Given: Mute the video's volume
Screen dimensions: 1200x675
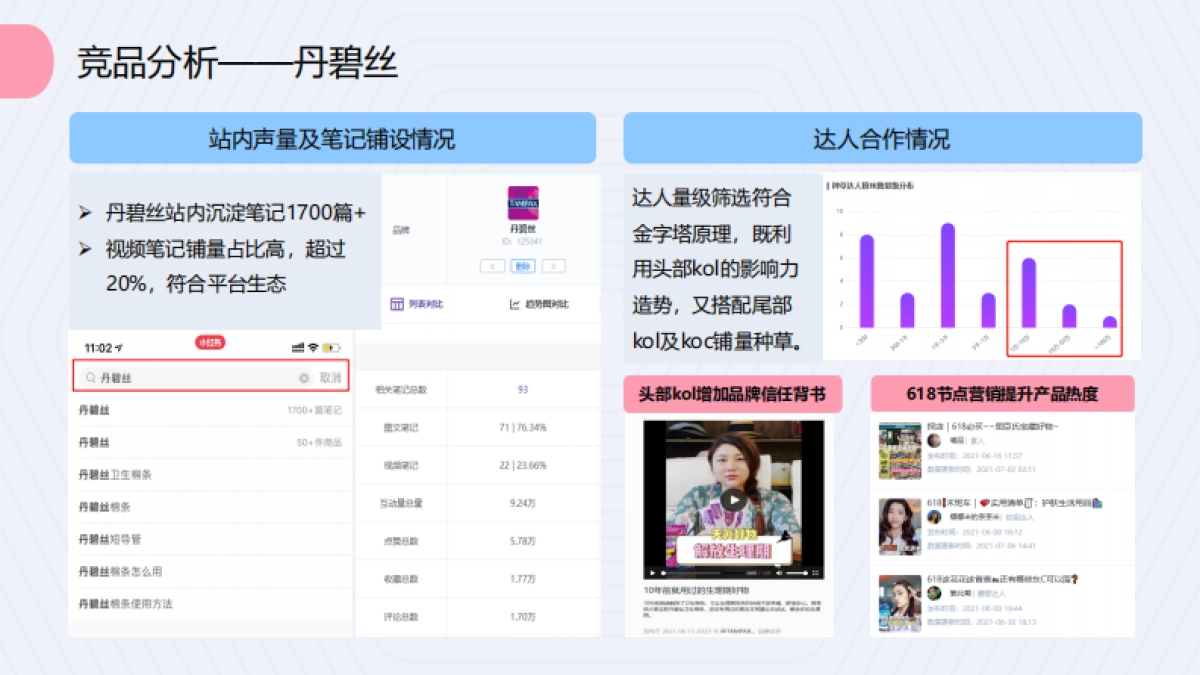Looking at the screenshot, I should 779,572.
